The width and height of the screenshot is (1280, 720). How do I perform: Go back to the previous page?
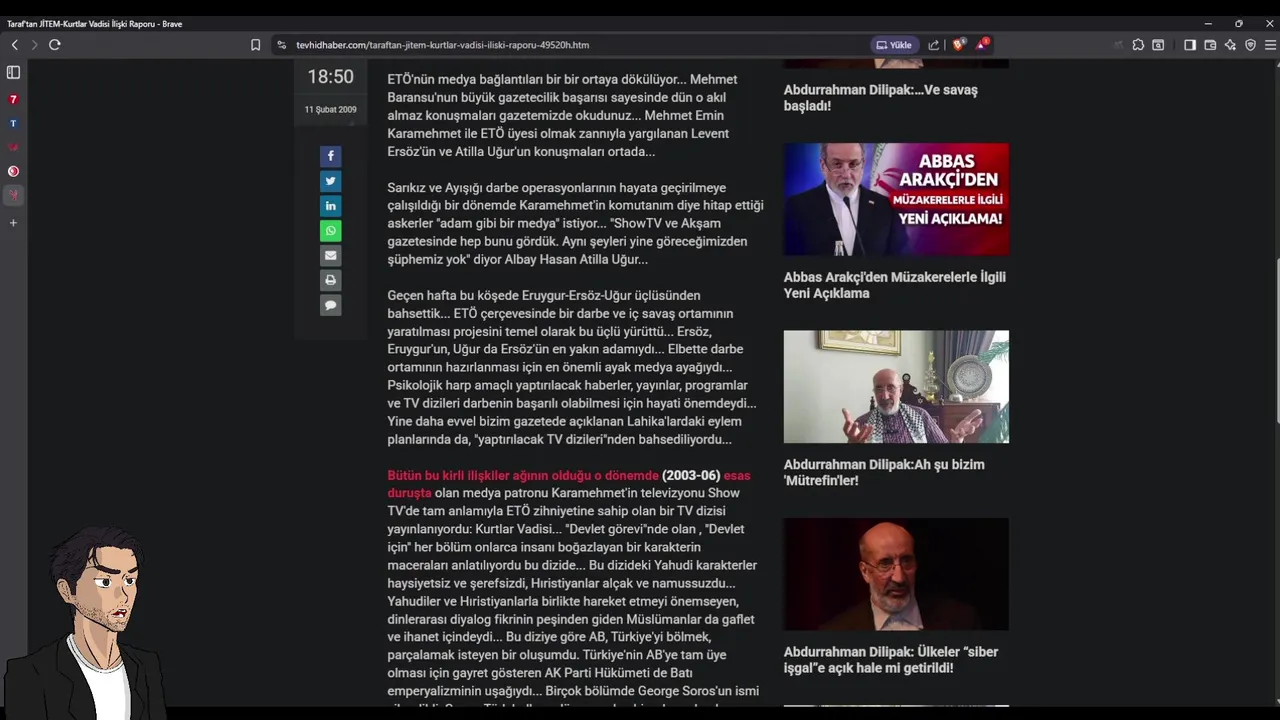[14, 45]
